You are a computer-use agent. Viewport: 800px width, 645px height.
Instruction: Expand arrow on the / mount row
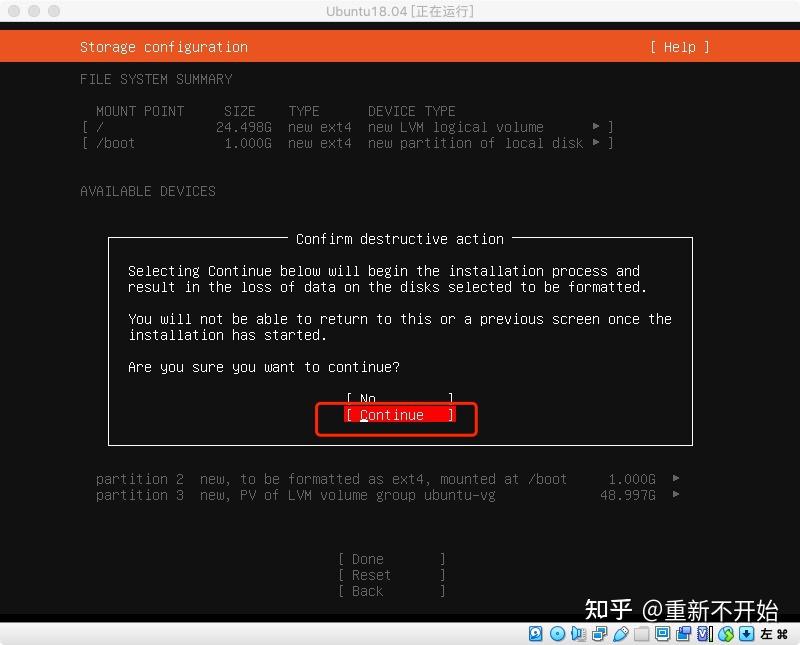(595, 126)
